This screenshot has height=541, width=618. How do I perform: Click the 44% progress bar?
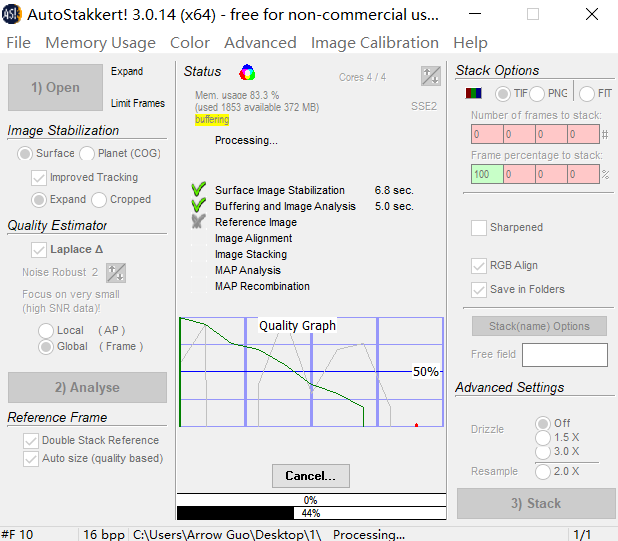310,513
